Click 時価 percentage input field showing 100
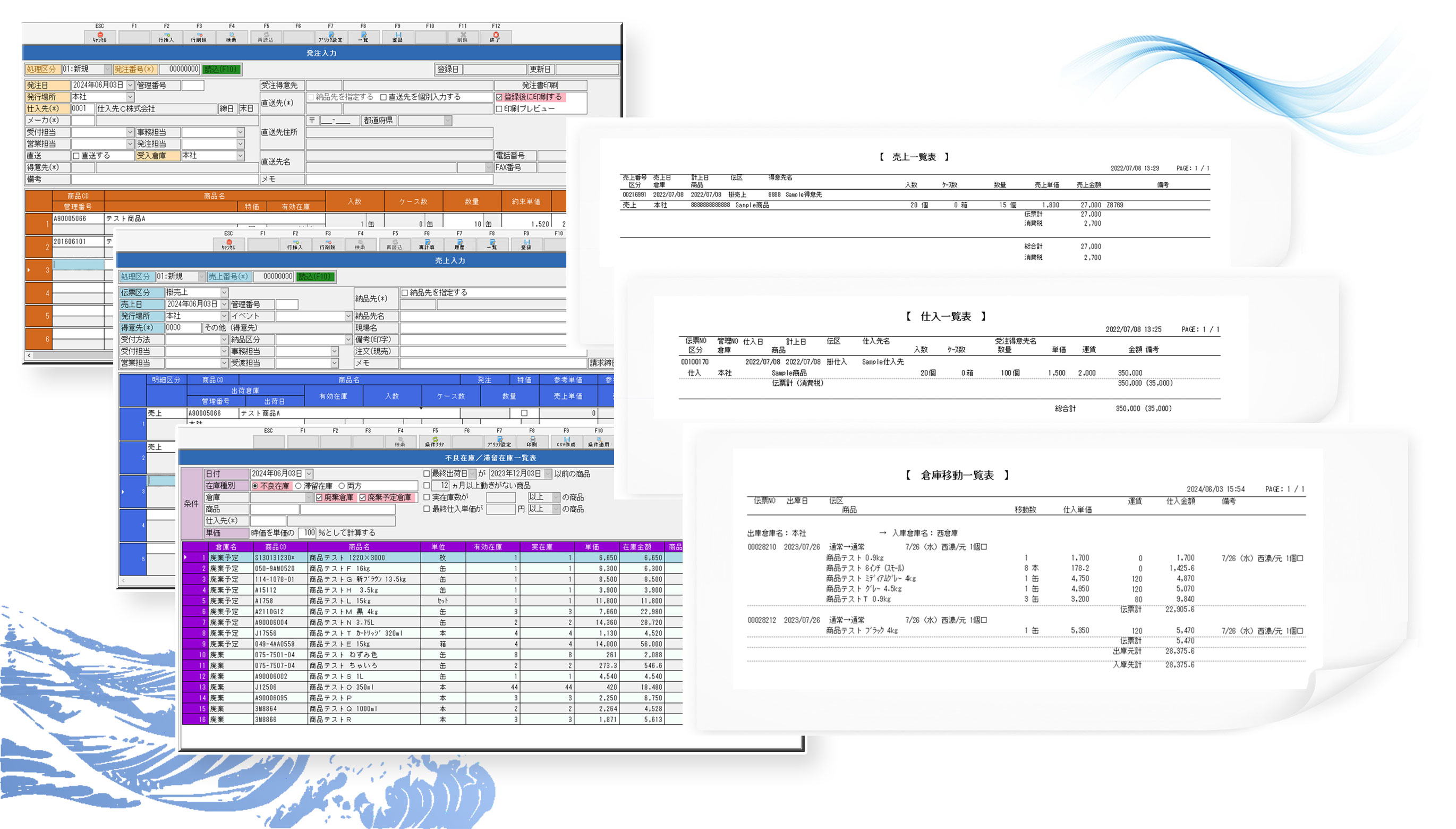This screenshot has width=1456, height=829. (x=307, y=533)
